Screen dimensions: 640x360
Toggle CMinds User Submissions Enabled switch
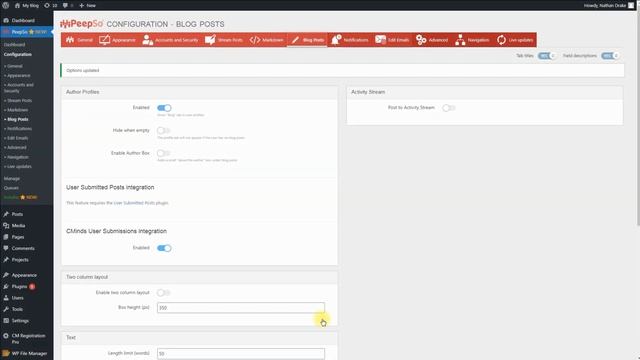[x=164, y=248]
